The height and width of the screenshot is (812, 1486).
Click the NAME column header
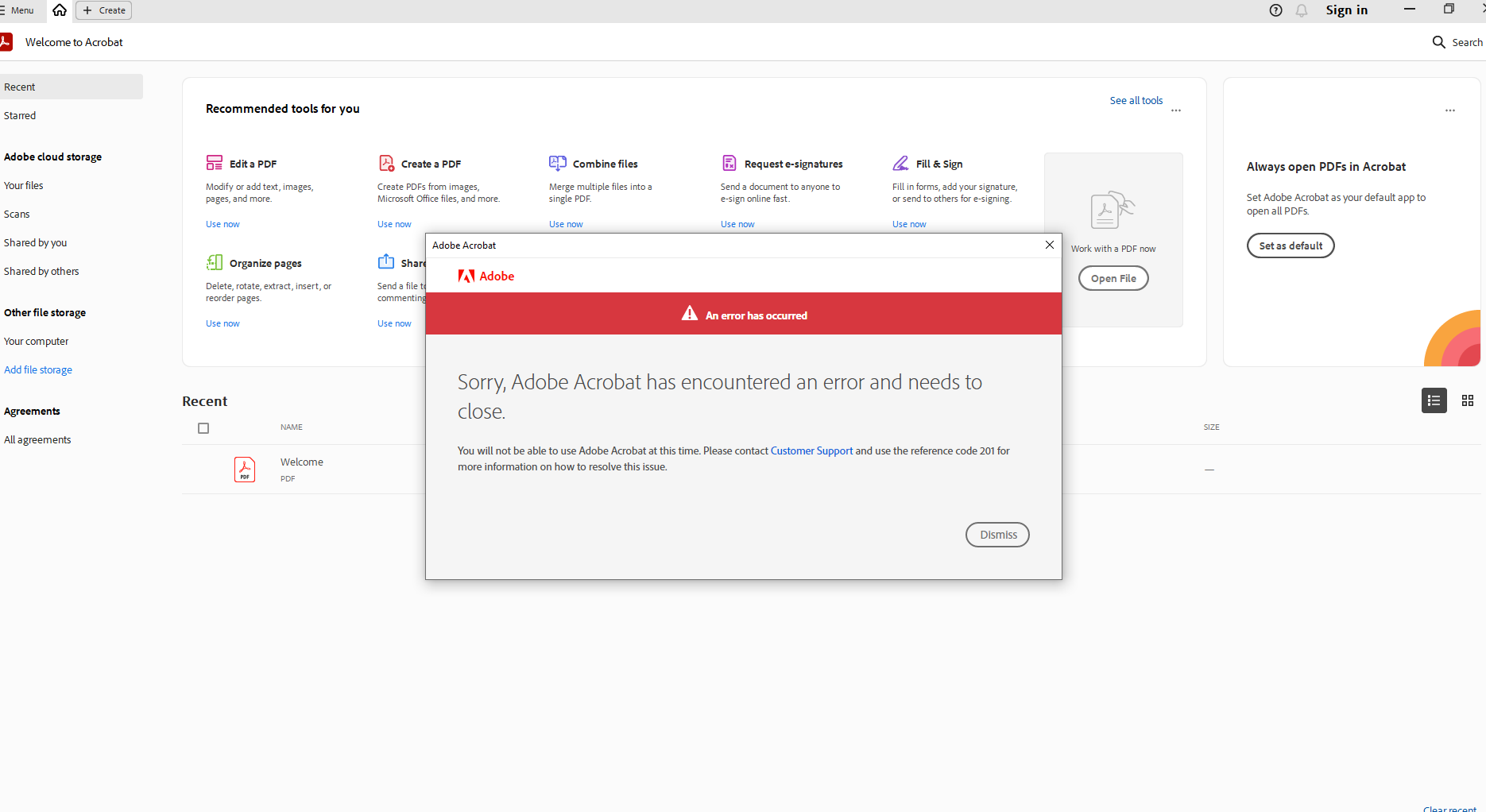(x=292, y=427)
